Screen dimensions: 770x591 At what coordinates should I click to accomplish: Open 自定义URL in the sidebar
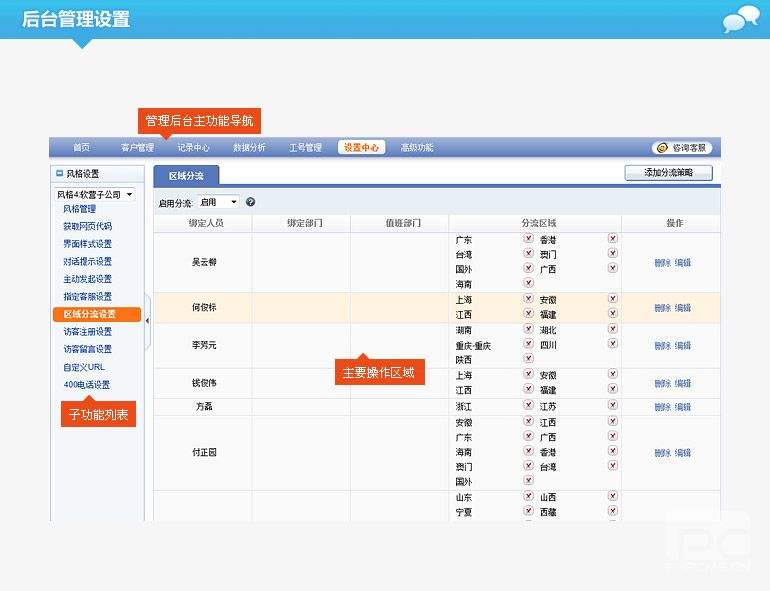[84, 367]
